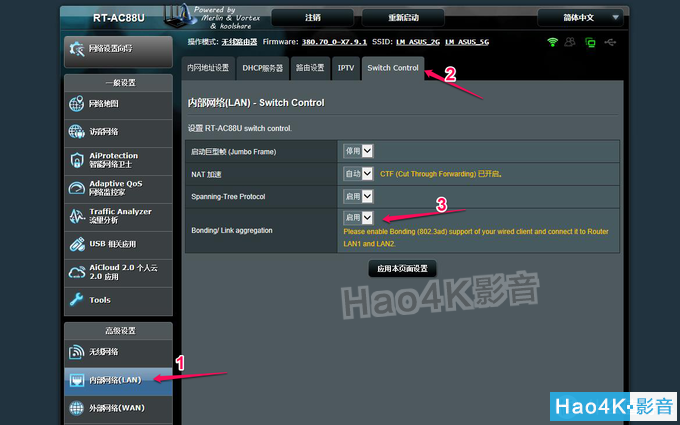
Task: Switch to the IPTV tab
Action: point(346,68)
